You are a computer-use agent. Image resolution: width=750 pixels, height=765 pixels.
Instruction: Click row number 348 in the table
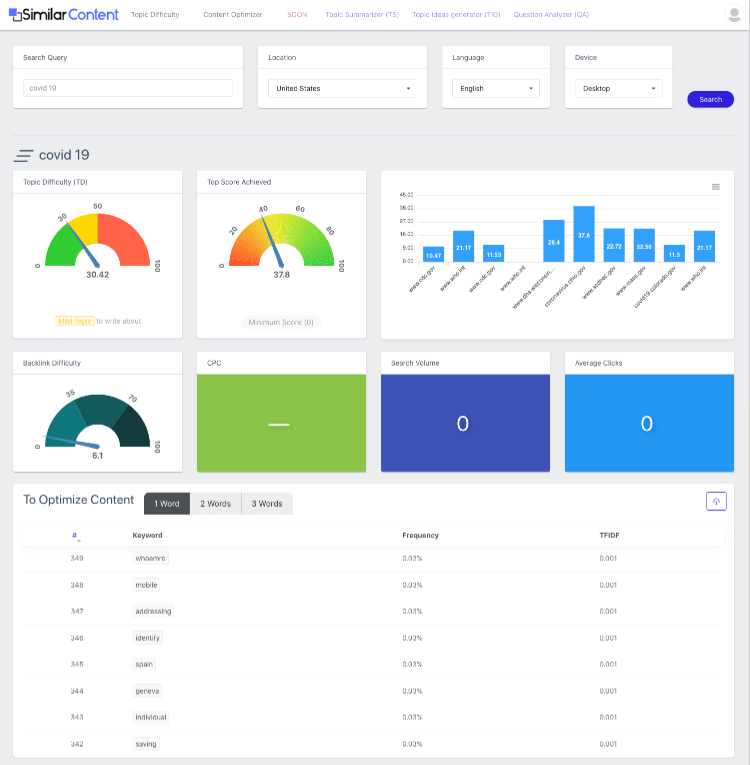(x=77, y=585)
